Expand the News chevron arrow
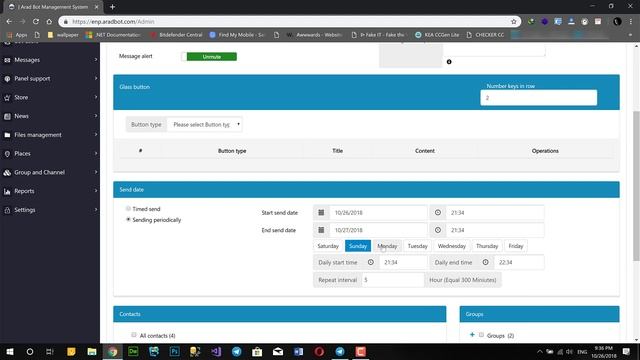Image resolution: width=640 pixels, height=360 pixels. [x=96, y=116]
